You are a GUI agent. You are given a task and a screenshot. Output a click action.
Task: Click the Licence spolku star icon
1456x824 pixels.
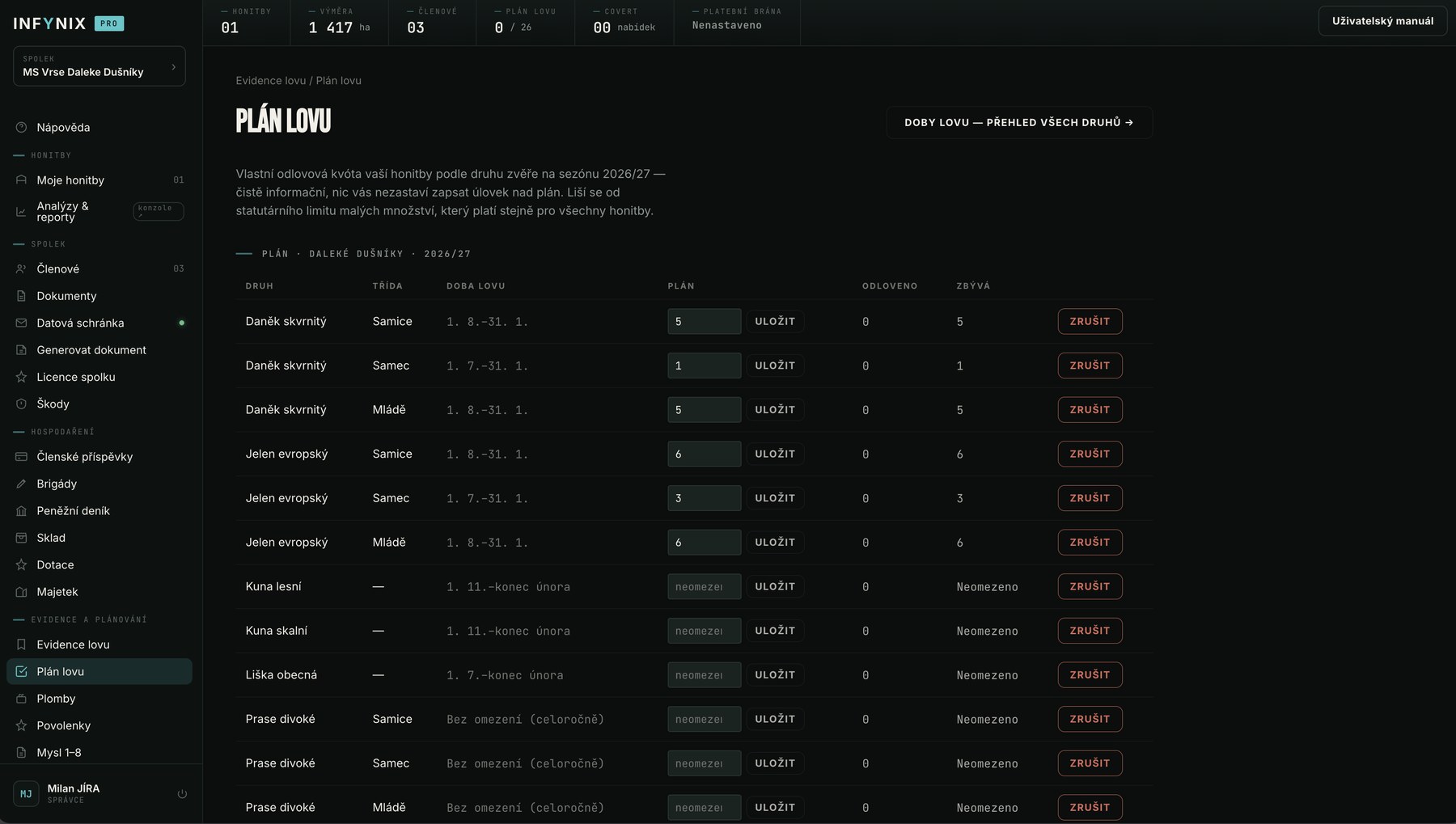(21, 377)
